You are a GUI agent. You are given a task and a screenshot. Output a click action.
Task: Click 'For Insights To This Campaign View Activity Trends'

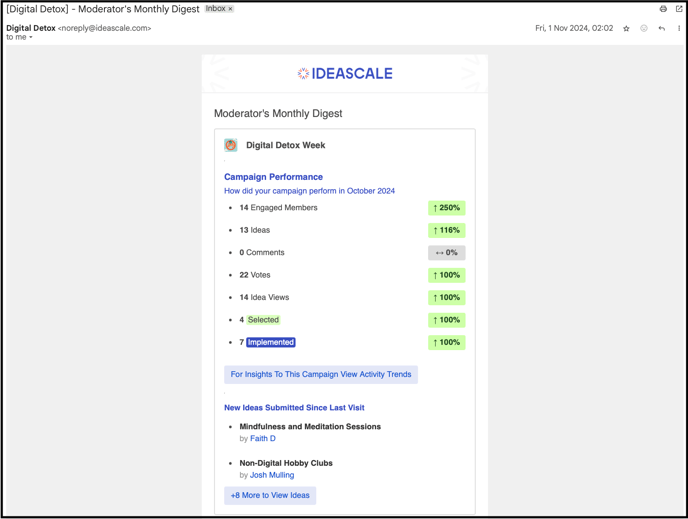coord(321,374)
